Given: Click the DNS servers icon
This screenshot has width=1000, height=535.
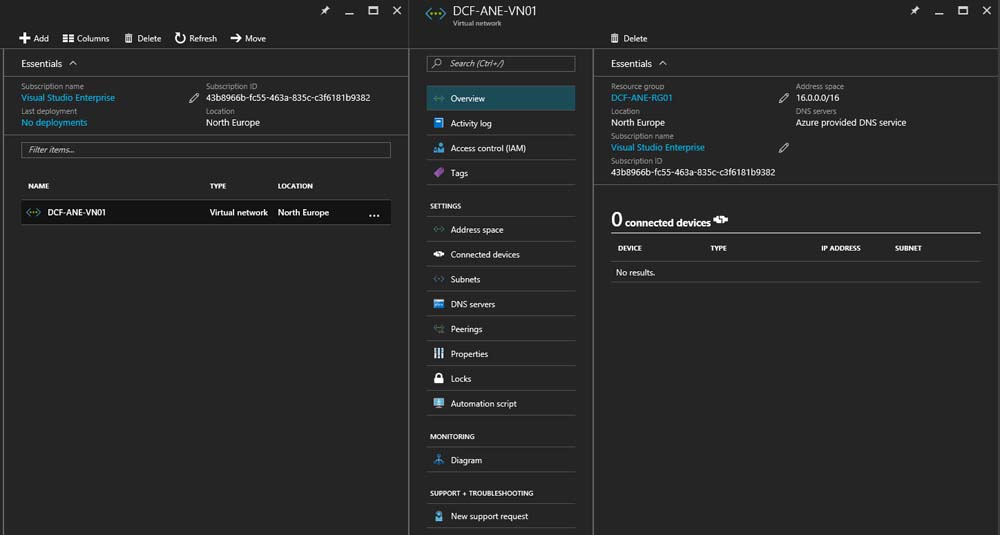Looking at the screenshot, I should click(439, 304).
